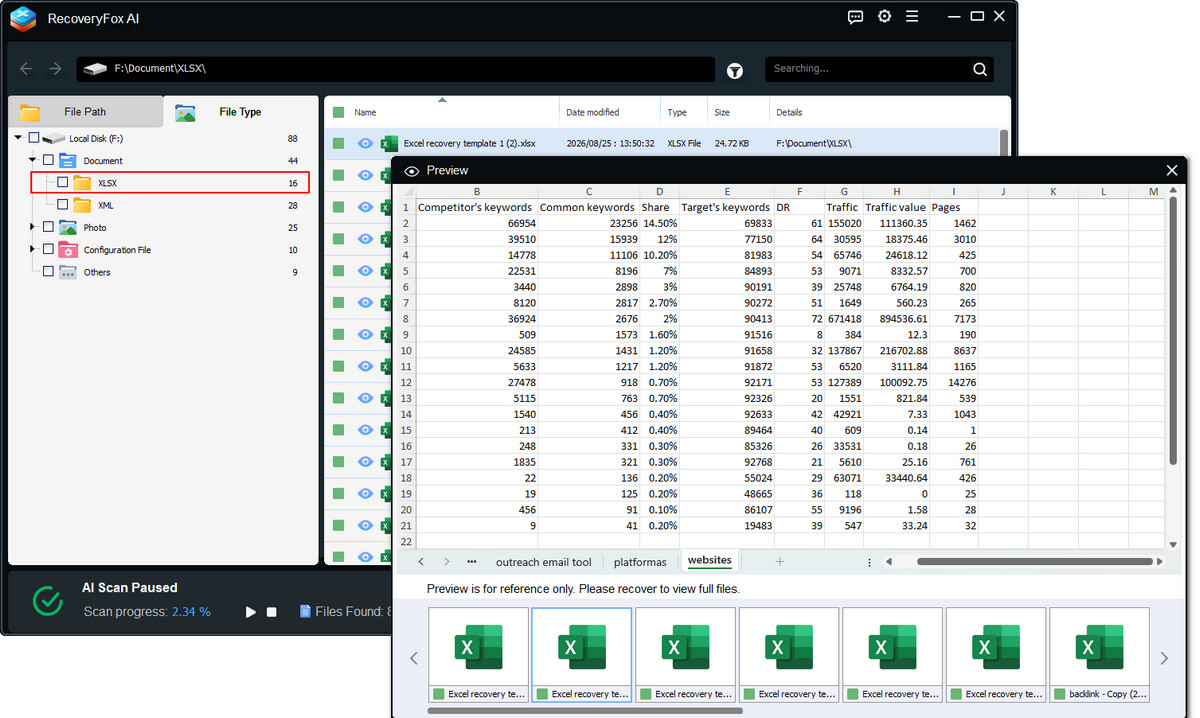Viewport: 1200px width, 718px height.
Task: Toggle the Photo folder checkbox
Action: coord(48,227)
